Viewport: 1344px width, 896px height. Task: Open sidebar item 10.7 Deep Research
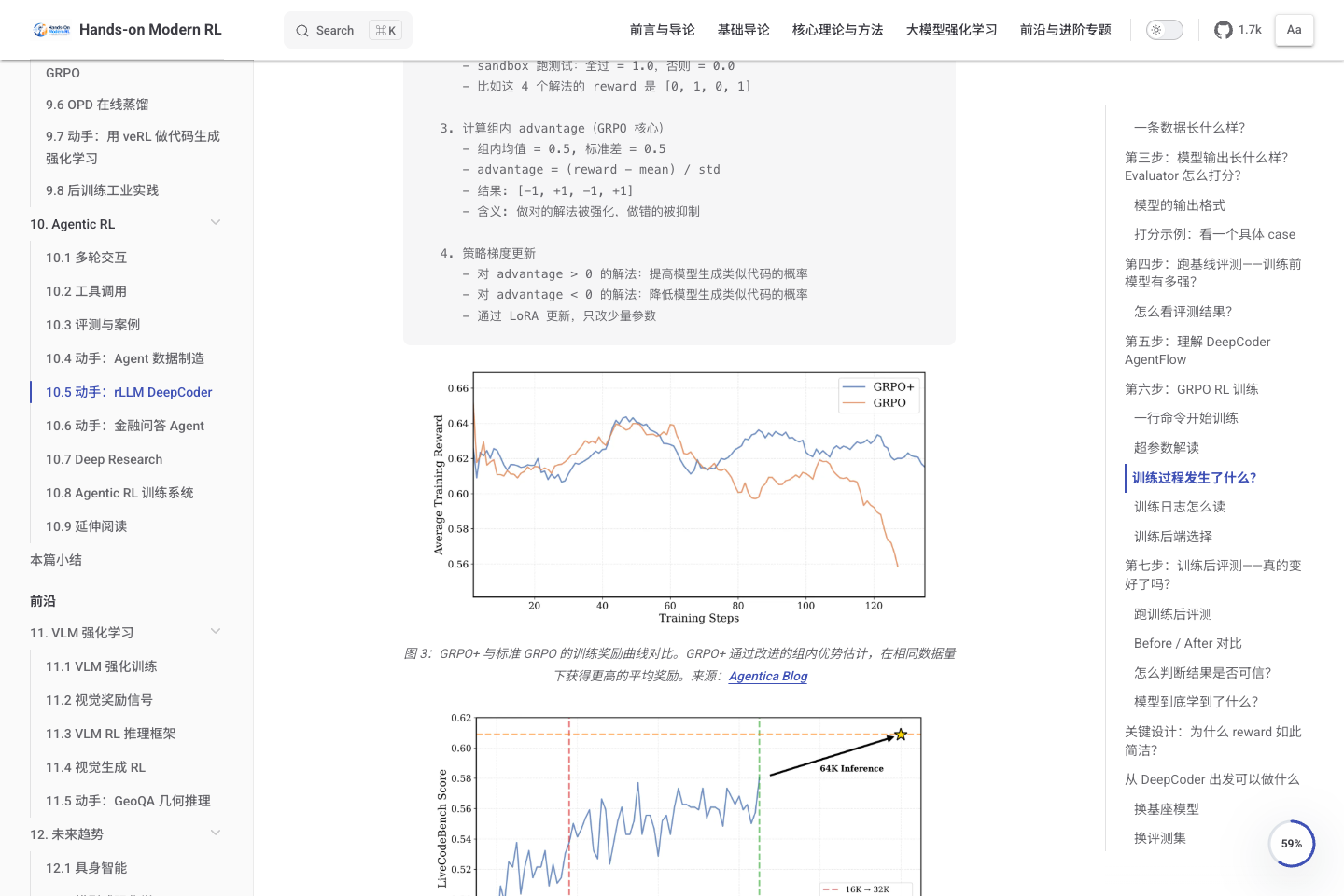105,459
